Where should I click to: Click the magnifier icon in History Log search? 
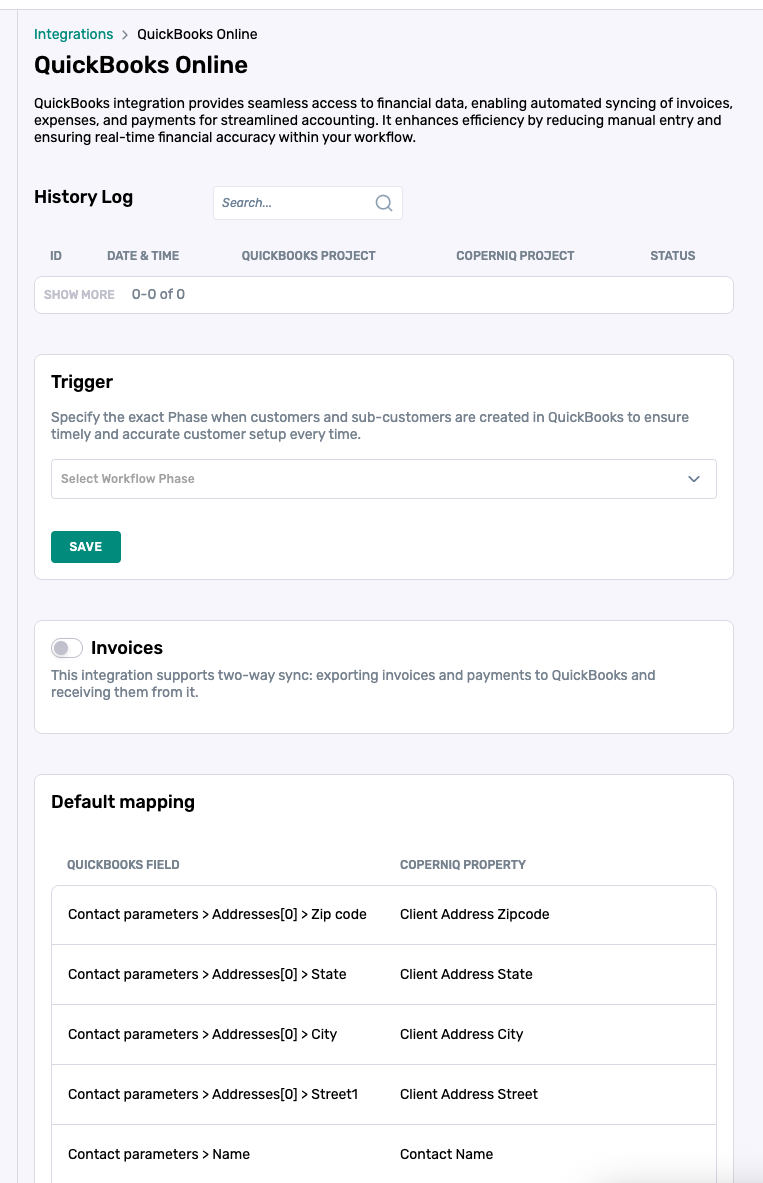(x=383, y=203)
